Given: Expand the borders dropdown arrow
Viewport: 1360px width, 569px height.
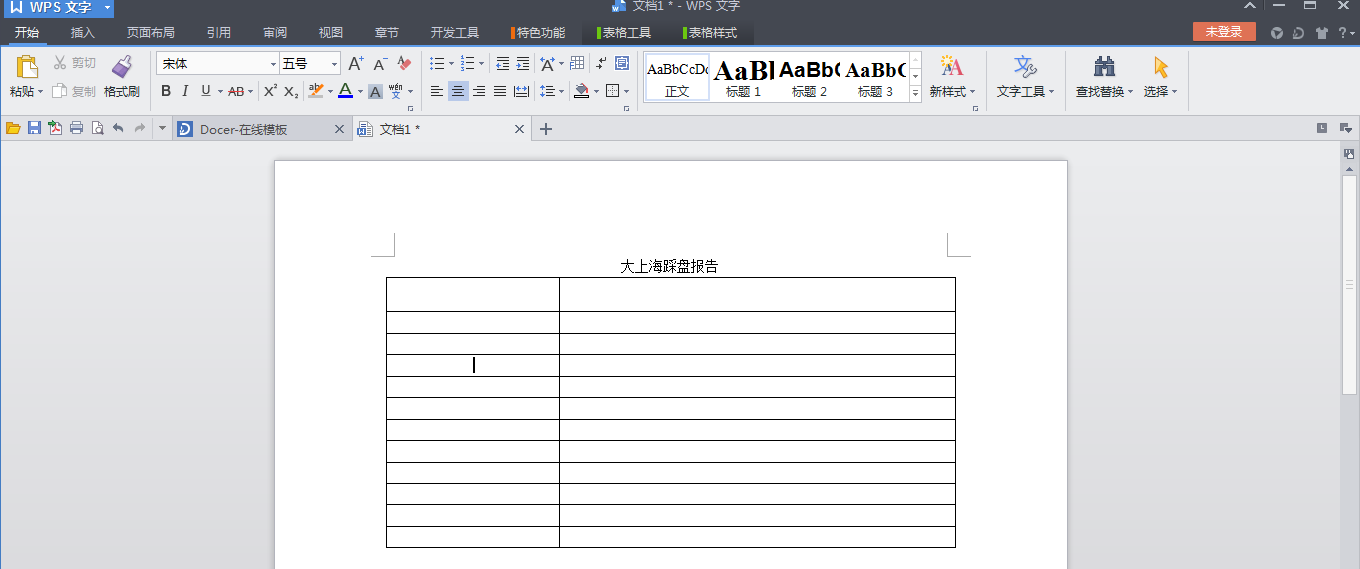Looking at the screenshot, I should 626,92.
